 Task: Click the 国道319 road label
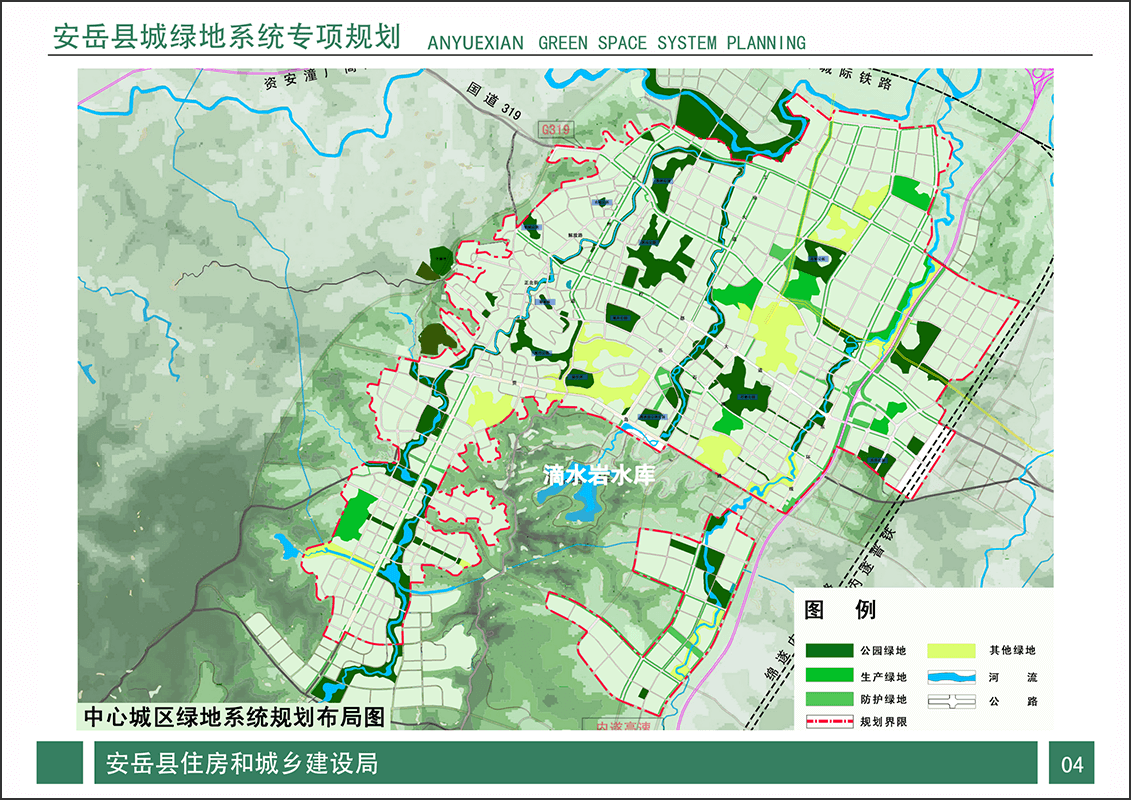(x=495, y=100)
